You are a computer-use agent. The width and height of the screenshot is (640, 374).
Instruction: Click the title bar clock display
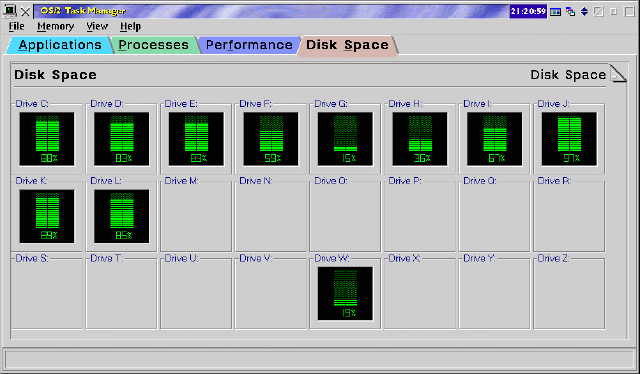(x=528, y=11)
